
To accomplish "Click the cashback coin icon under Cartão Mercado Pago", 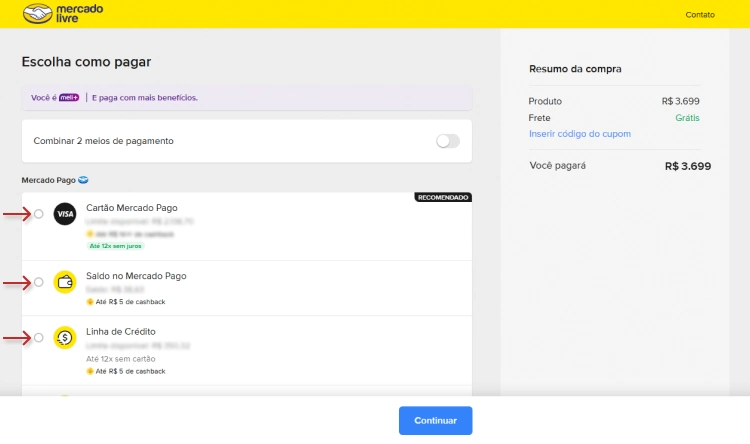I will pos(89,234).
